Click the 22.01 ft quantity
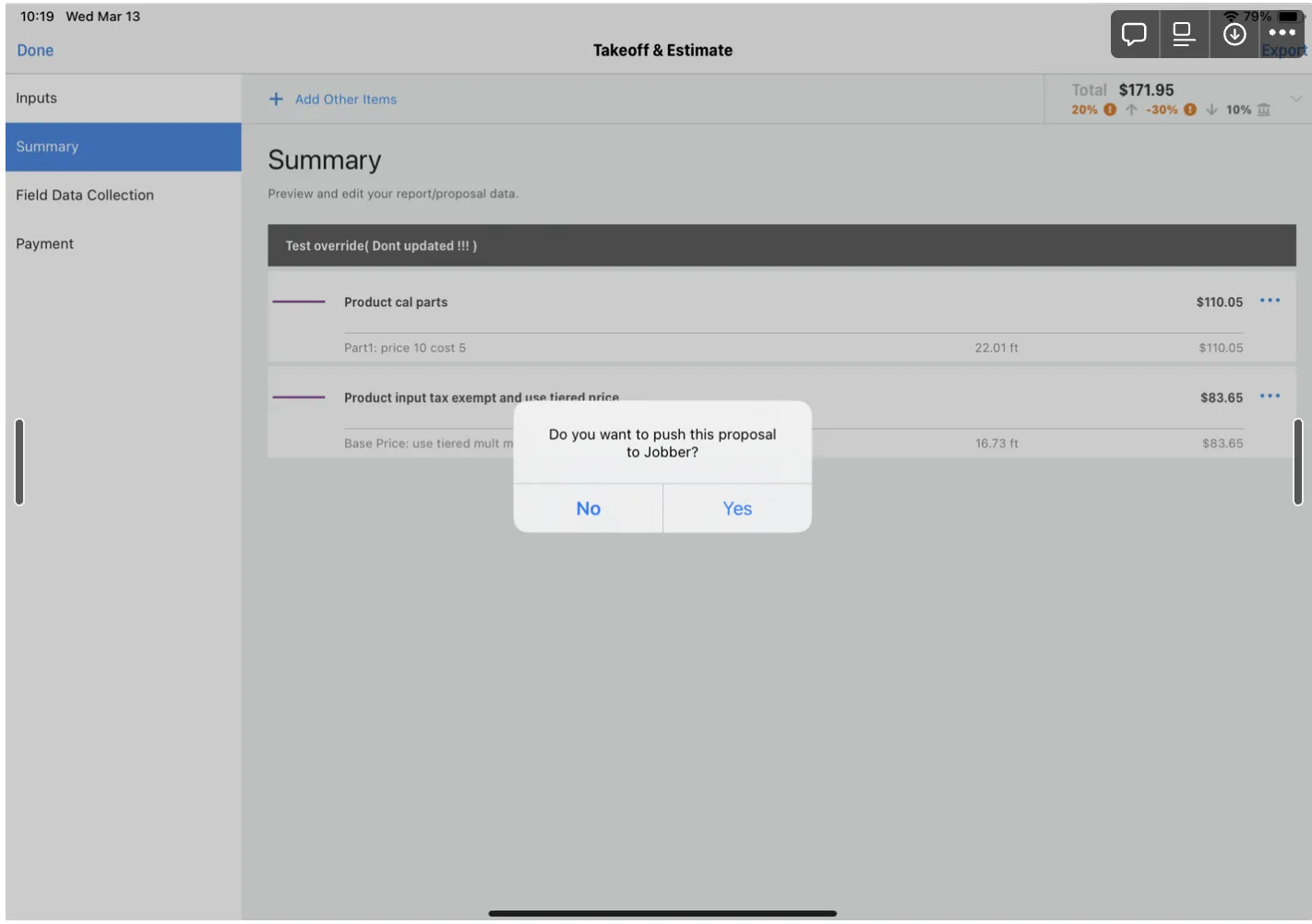The height and width of the screenshot is (924, 1312). [996, 348]
